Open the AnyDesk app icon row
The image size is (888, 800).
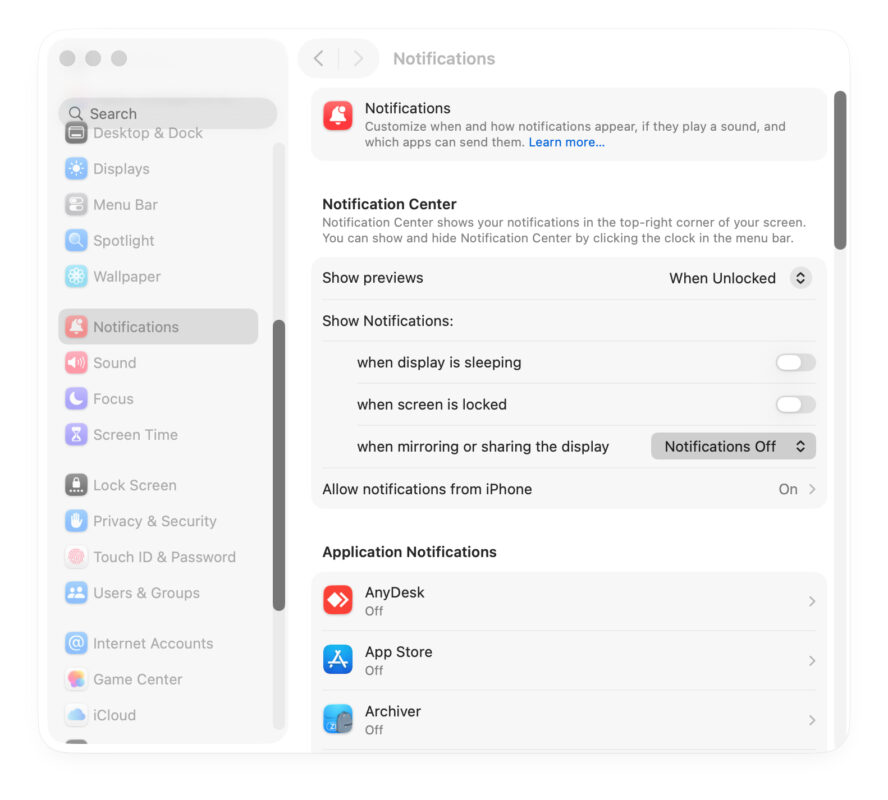point(338,601)
